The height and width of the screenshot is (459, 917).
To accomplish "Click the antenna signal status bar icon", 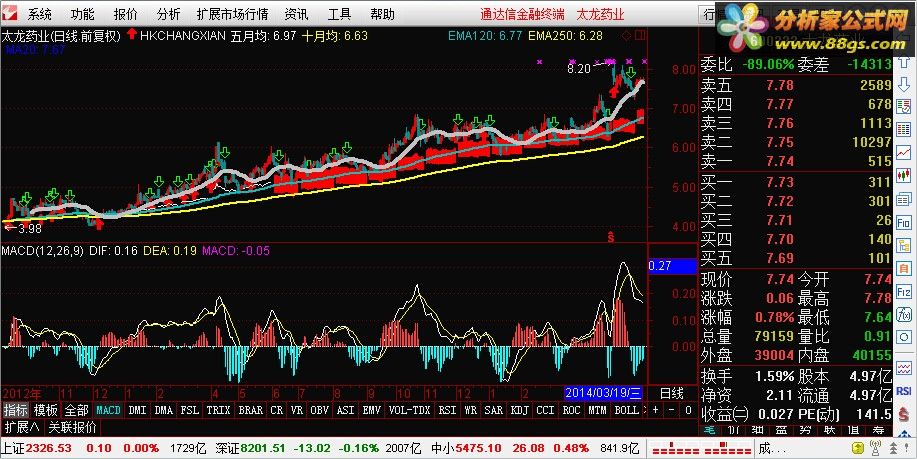I will (875, 449).
